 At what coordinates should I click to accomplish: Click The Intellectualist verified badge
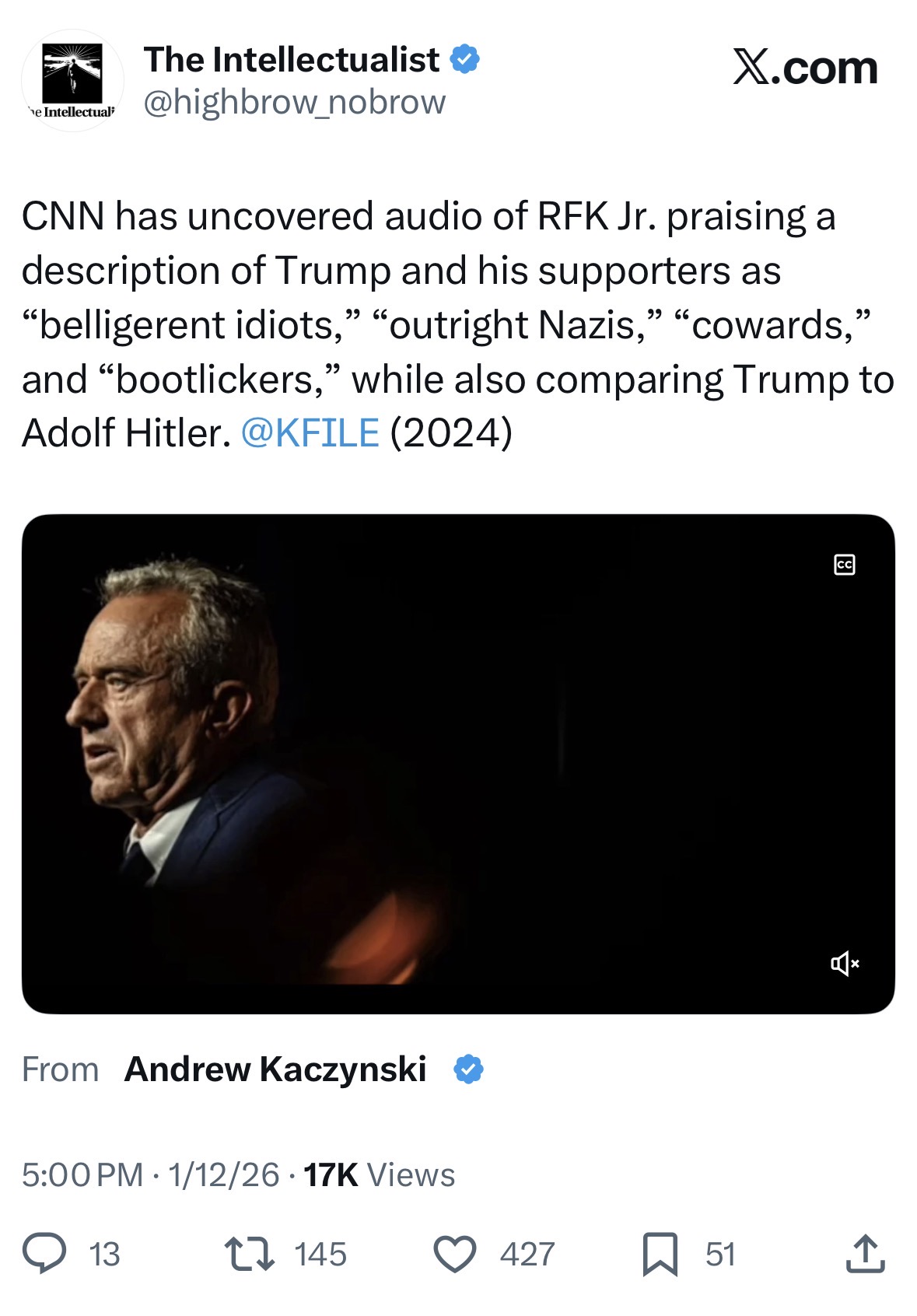point(464,59)
